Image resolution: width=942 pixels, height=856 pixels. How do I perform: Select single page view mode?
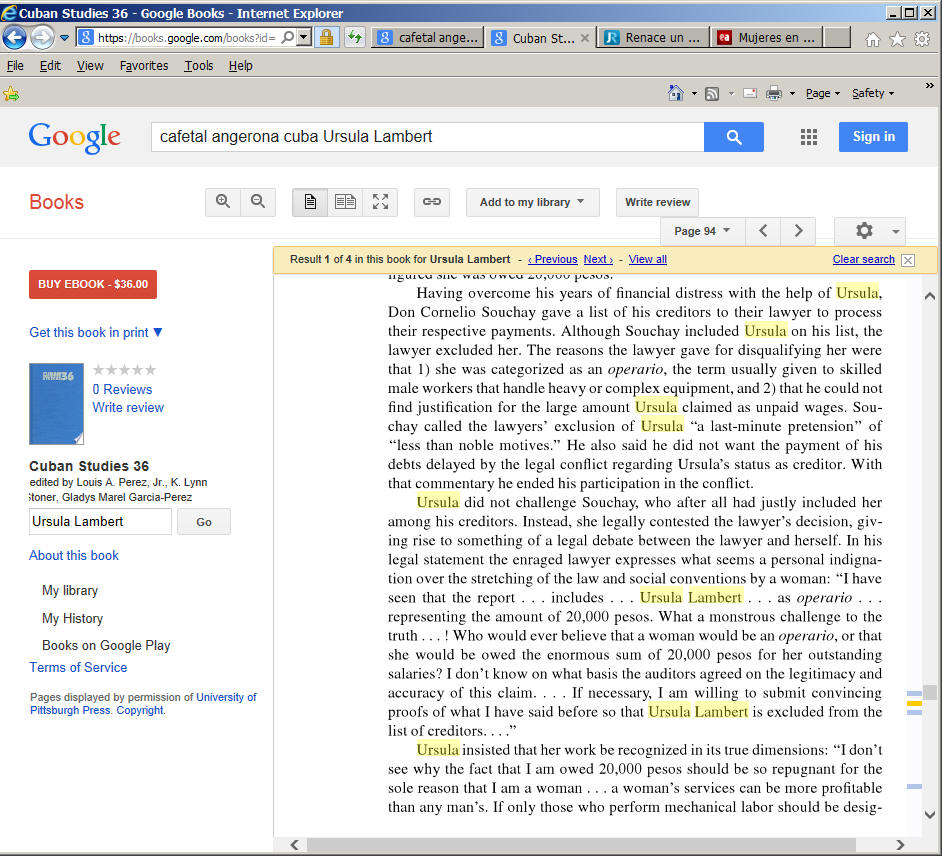click(x=310, y=202)
